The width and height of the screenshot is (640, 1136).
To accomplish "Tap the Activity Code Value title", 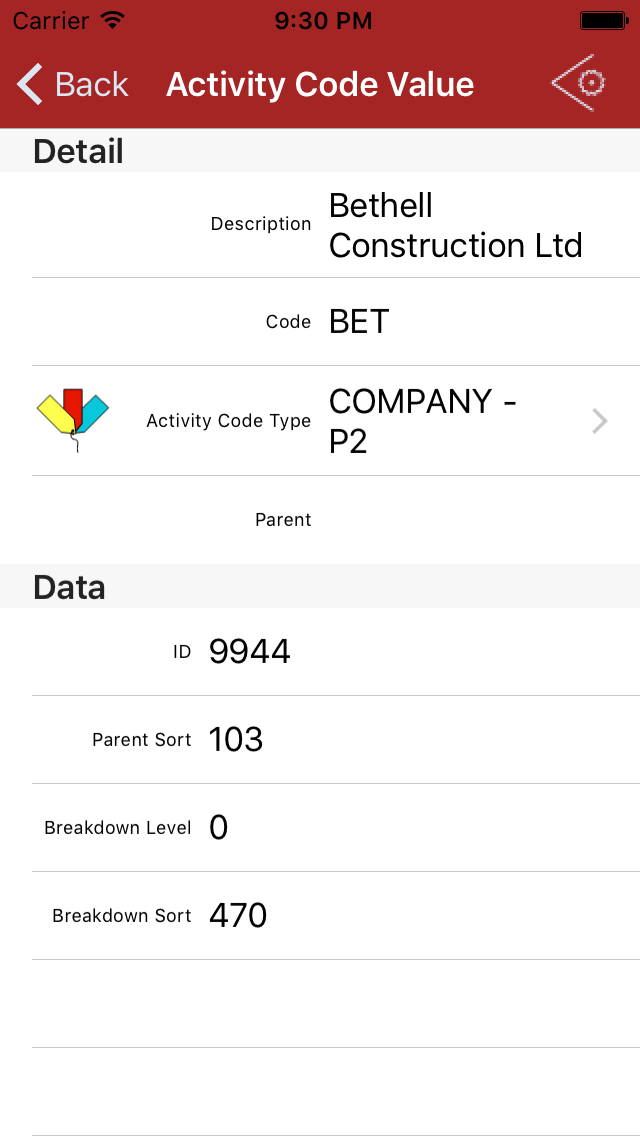I will click(x=320, y=85).
